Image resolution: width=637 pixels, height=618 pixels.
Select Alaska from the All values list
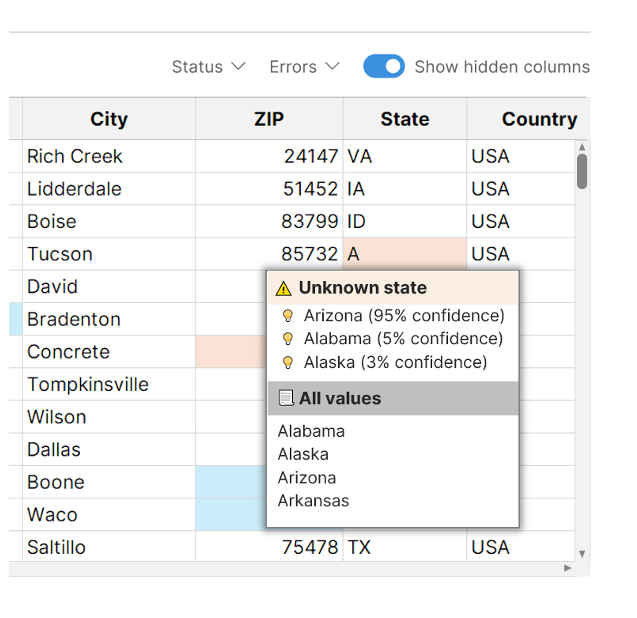click(303, 454)
